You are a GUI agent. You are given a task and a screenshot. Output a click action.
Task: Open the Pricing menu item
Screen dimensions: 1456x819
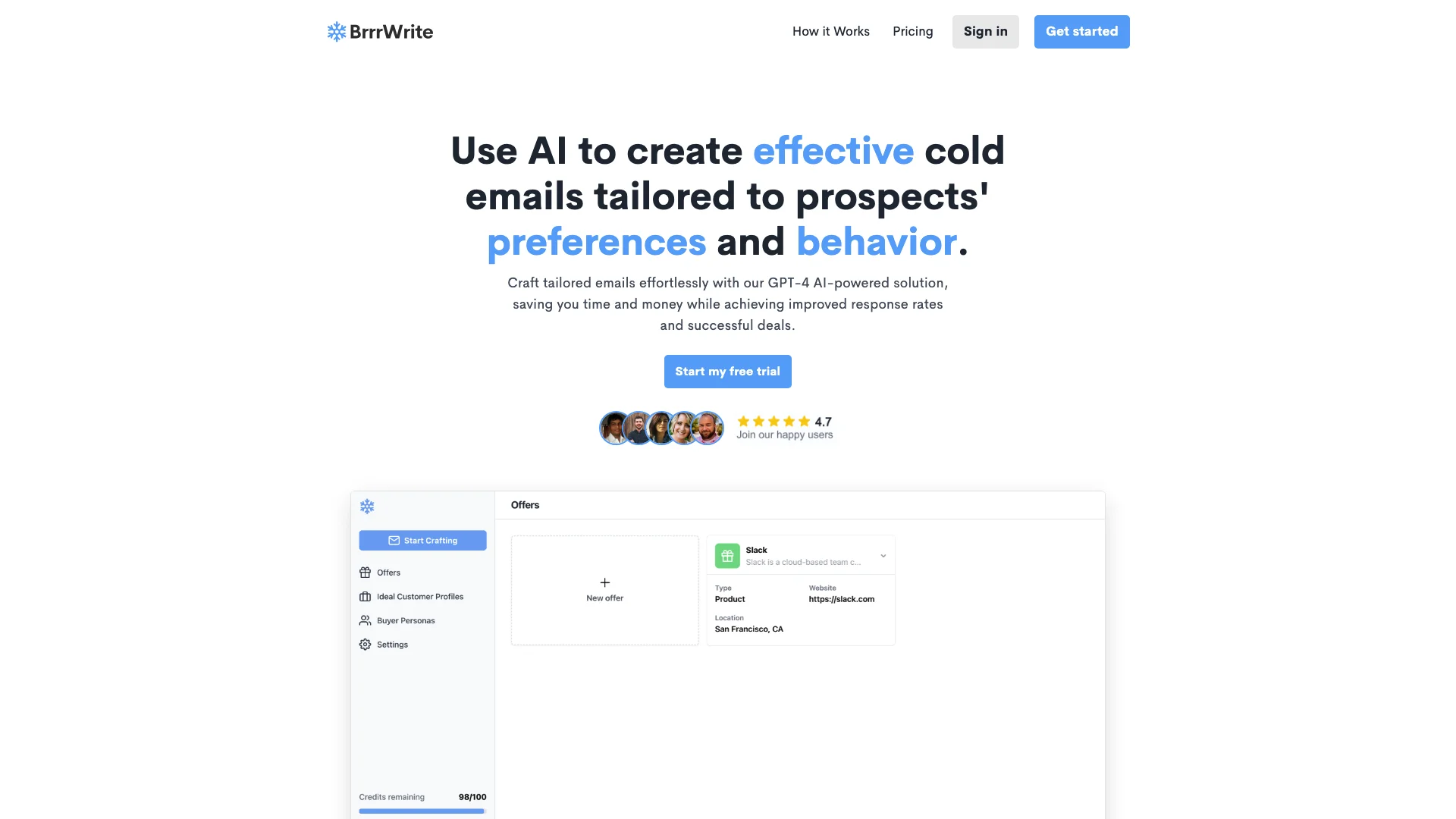click(913, 31)
